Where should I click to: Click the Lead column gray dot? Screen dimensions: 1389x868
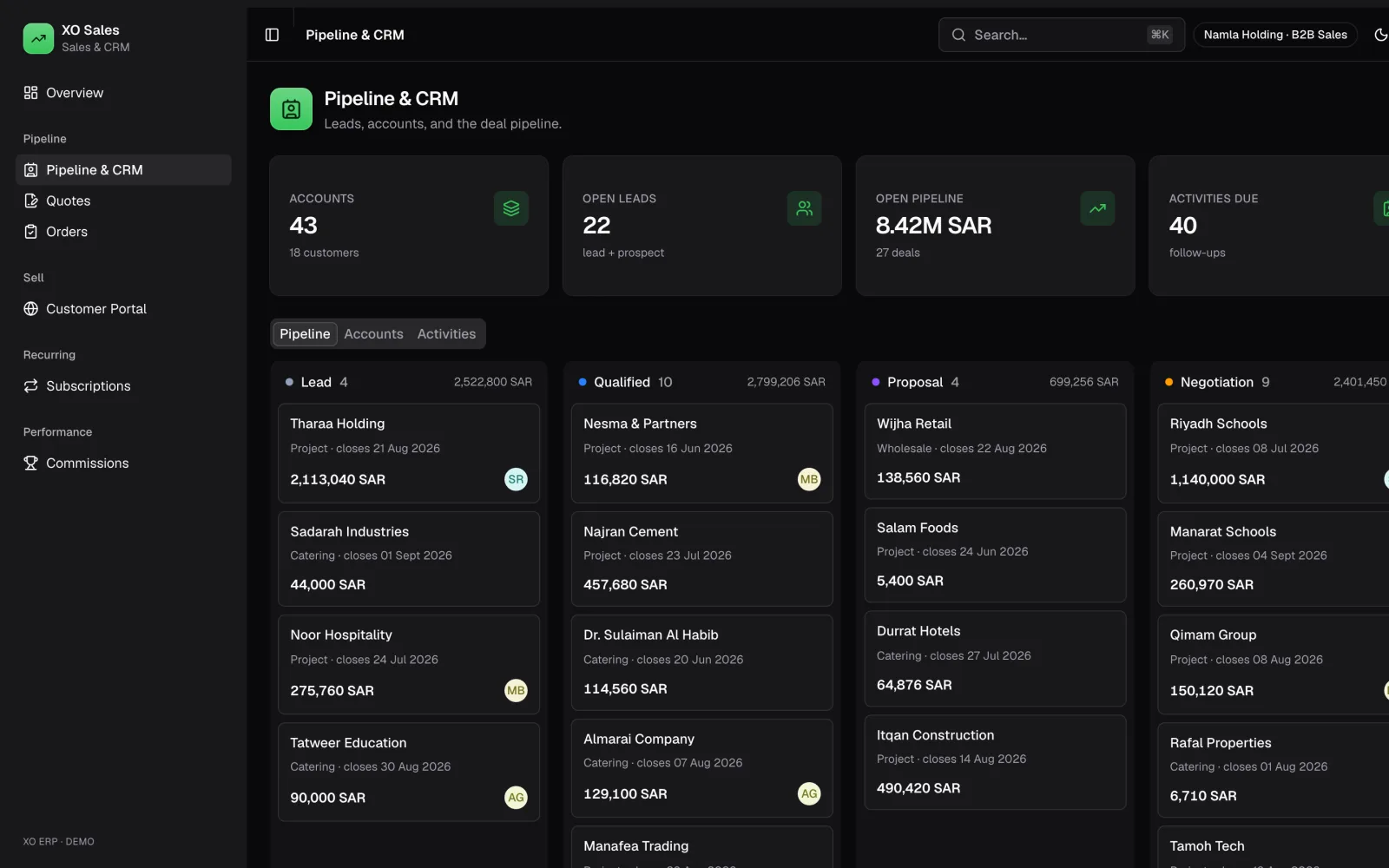tap(289, 382)
